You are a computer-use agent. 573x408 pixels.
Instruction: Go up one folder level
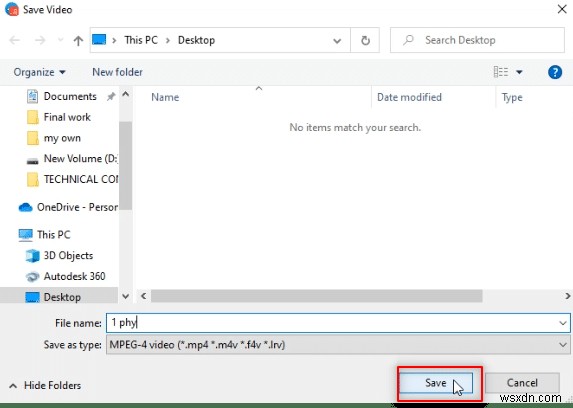[78, 40]
